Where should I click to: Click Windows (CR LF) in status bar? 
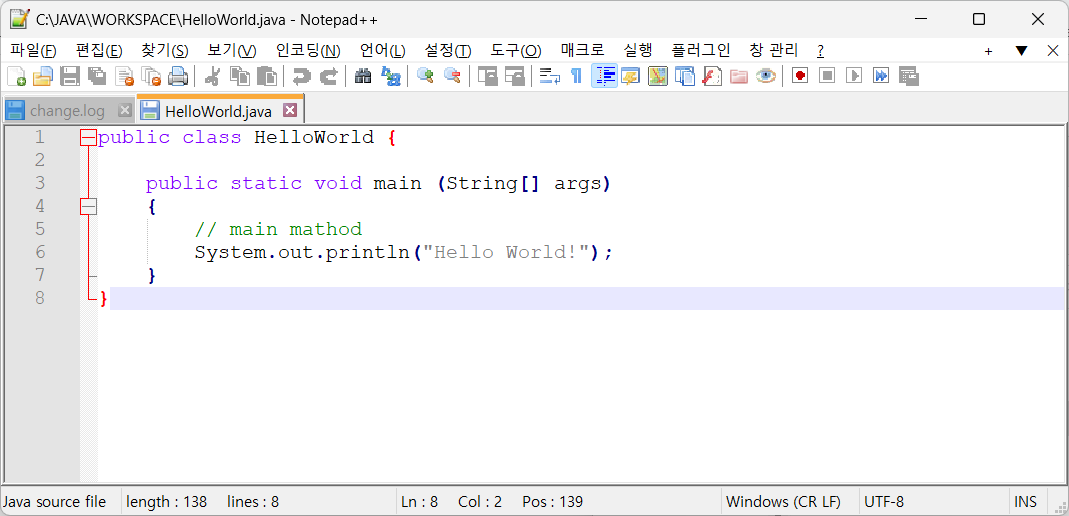tap(783, 502)
